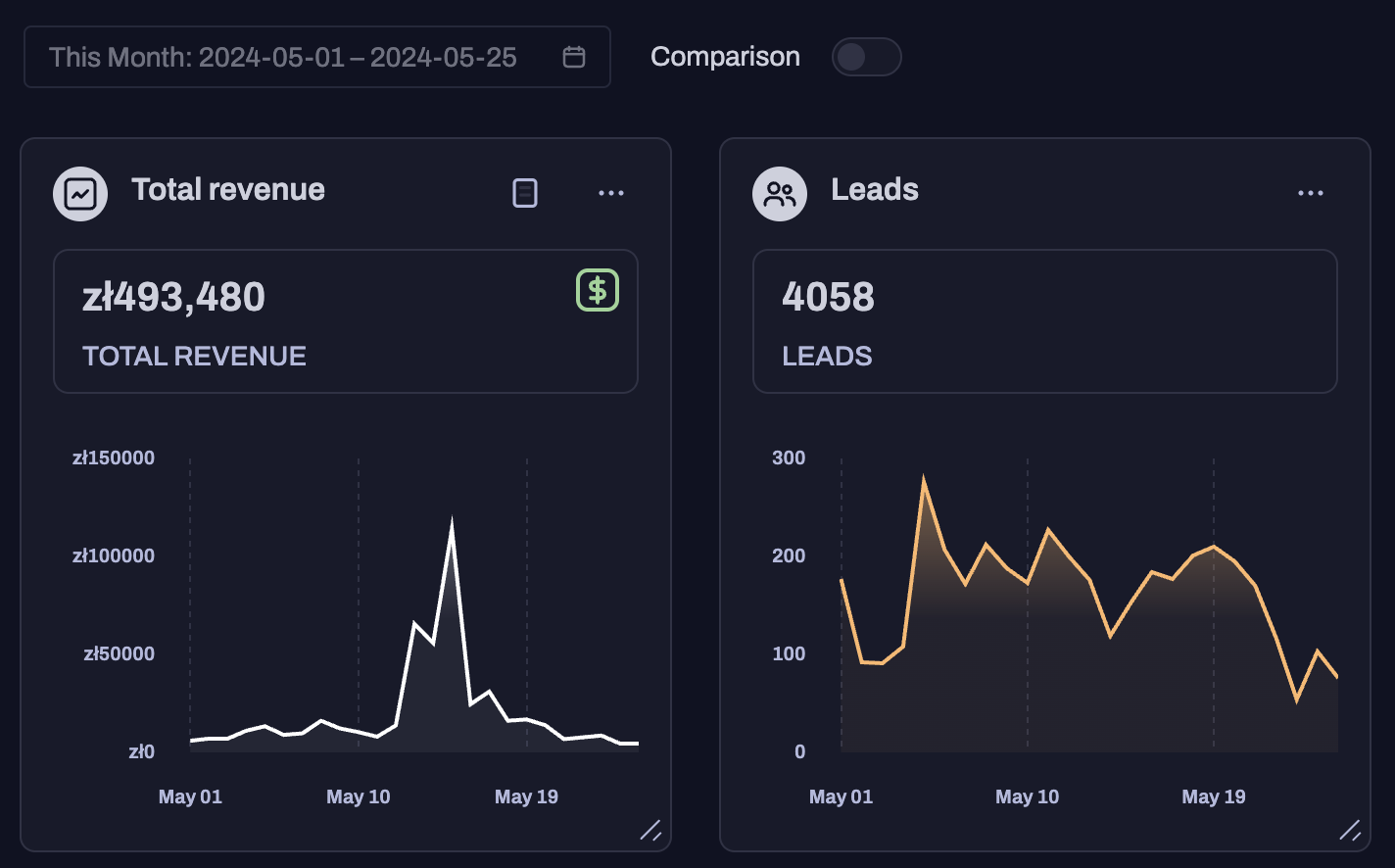The height and width of the screenshot is (868, 1395).
Task: Click the notes icon on Total revenue card
Action: click(525, 193)
